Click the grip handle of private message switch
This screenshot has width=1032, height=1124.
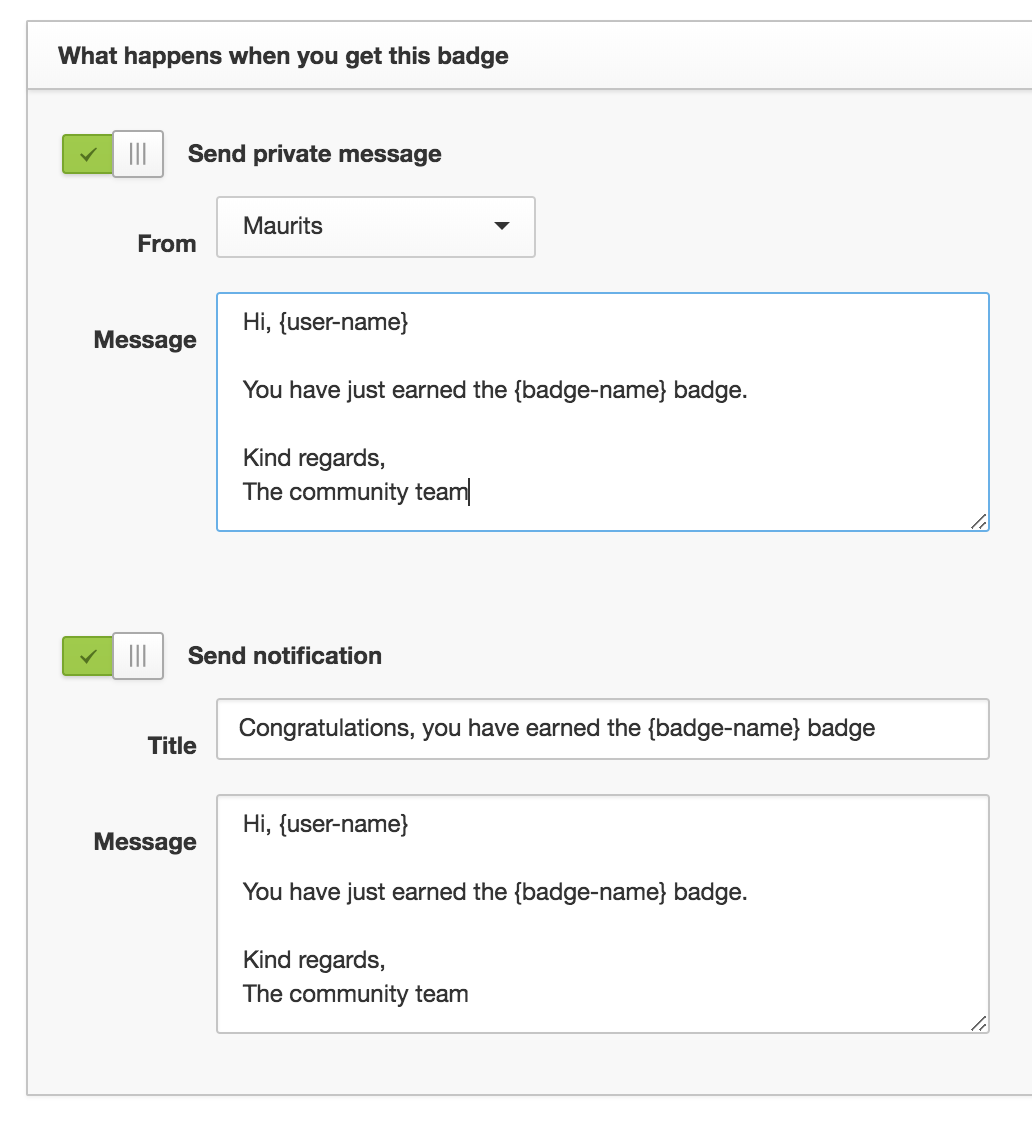point(138,153)
